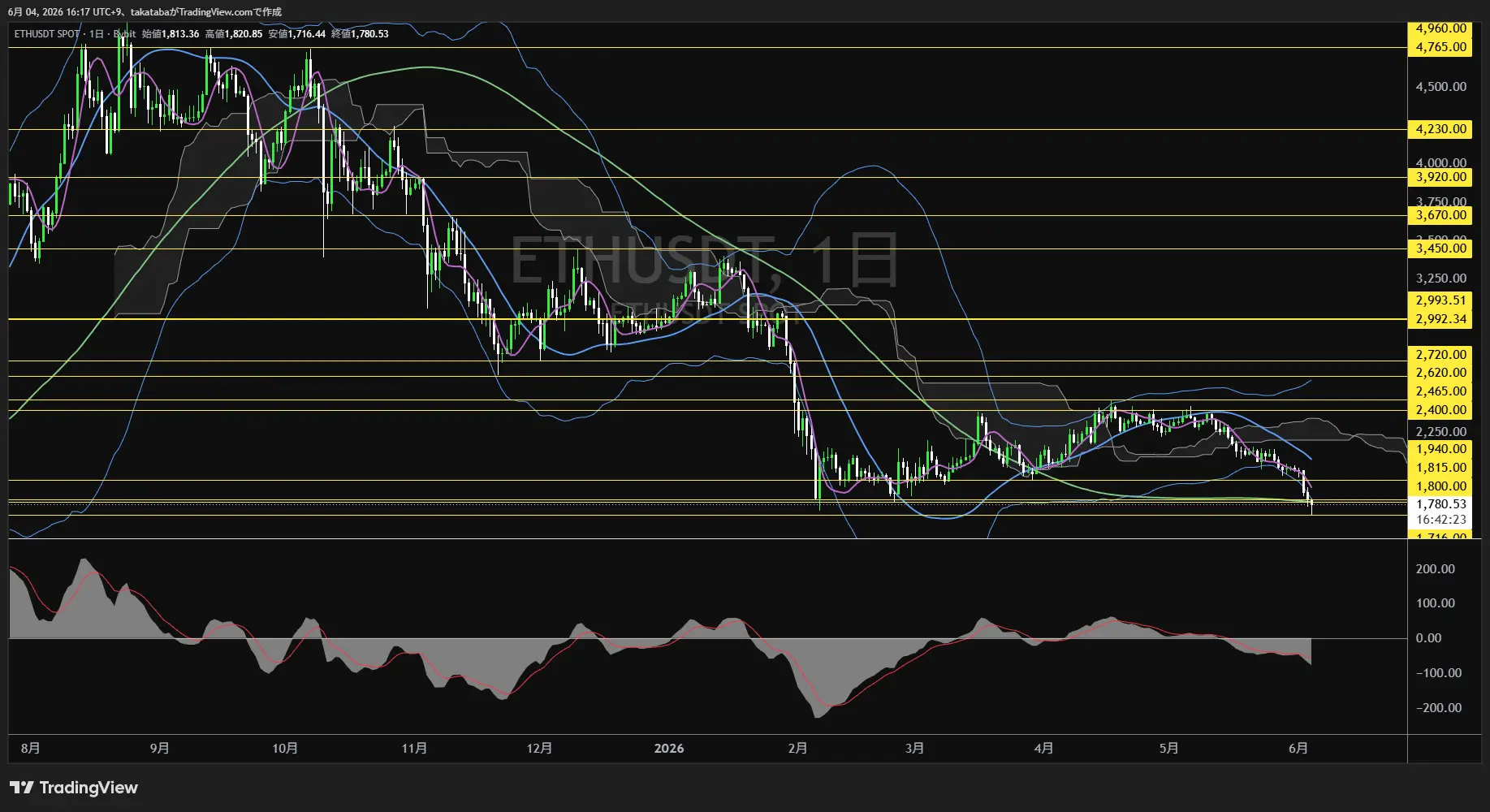The height and width of the screenshot is (812, 1490).
Task: Select the 1,940.00 price label
Action: point(1441,449)
